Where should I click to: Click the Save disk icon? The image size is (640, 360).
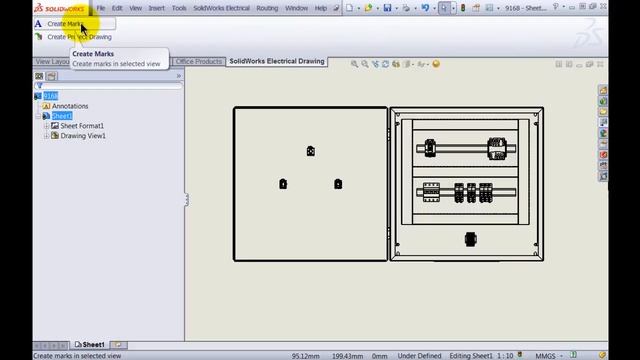pos(387,8)
